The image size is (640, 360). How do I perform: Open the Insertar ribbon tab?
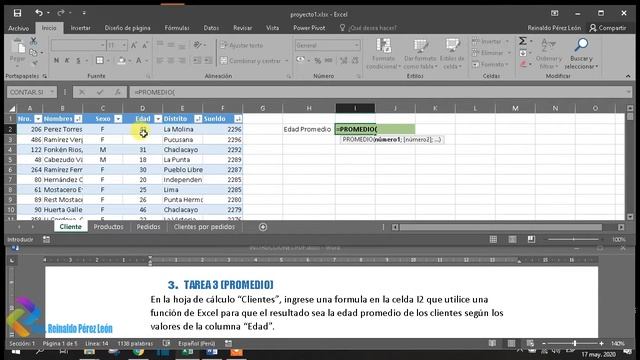point(80,28)
